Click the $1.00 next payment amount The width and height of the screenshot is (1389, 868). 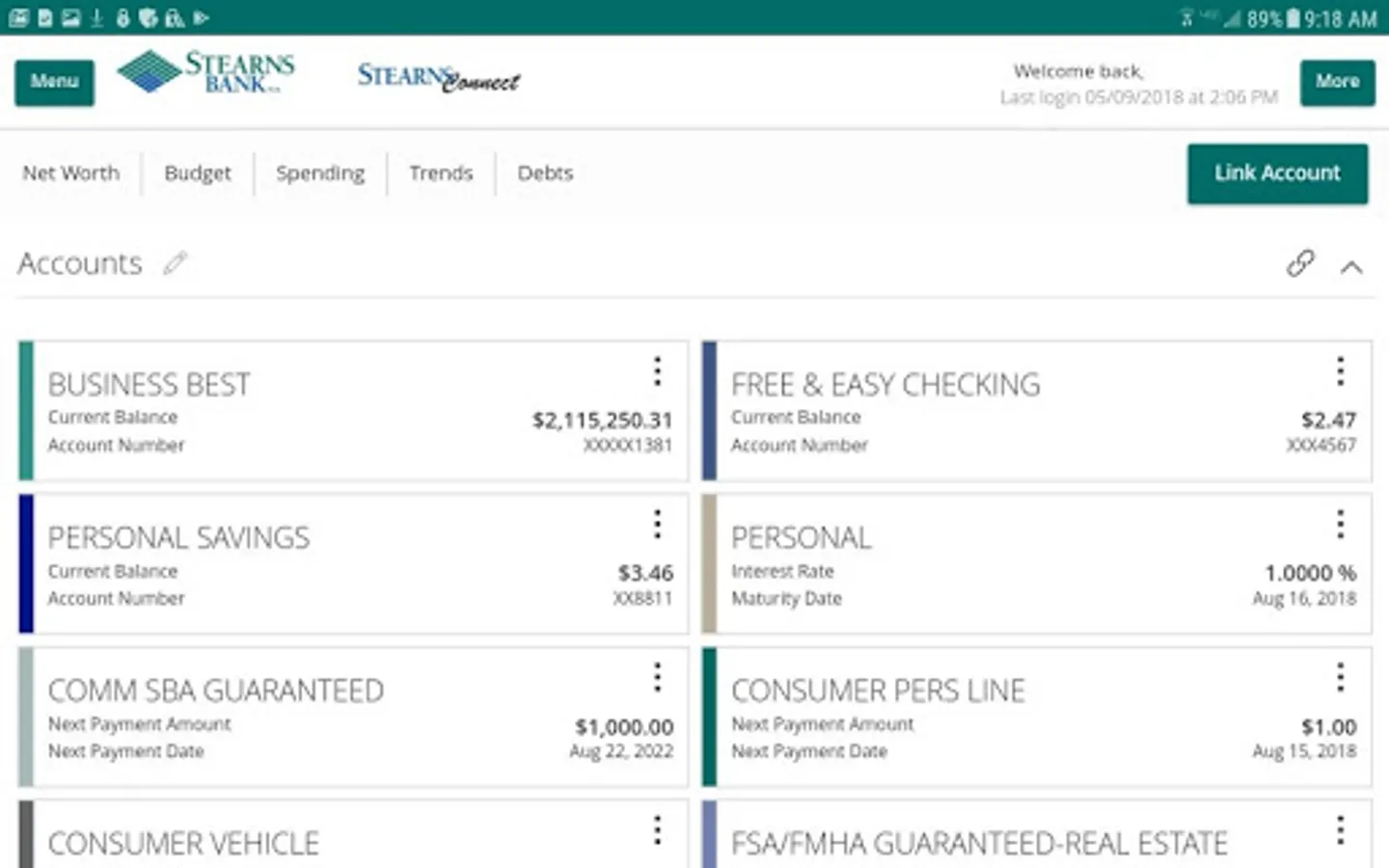pyautogui.click(x=1328, y=726)
